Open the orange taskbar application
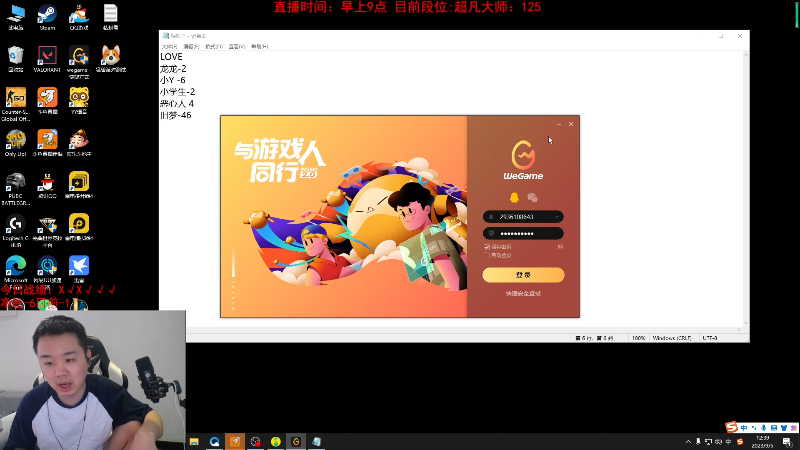 coord(235,441)
